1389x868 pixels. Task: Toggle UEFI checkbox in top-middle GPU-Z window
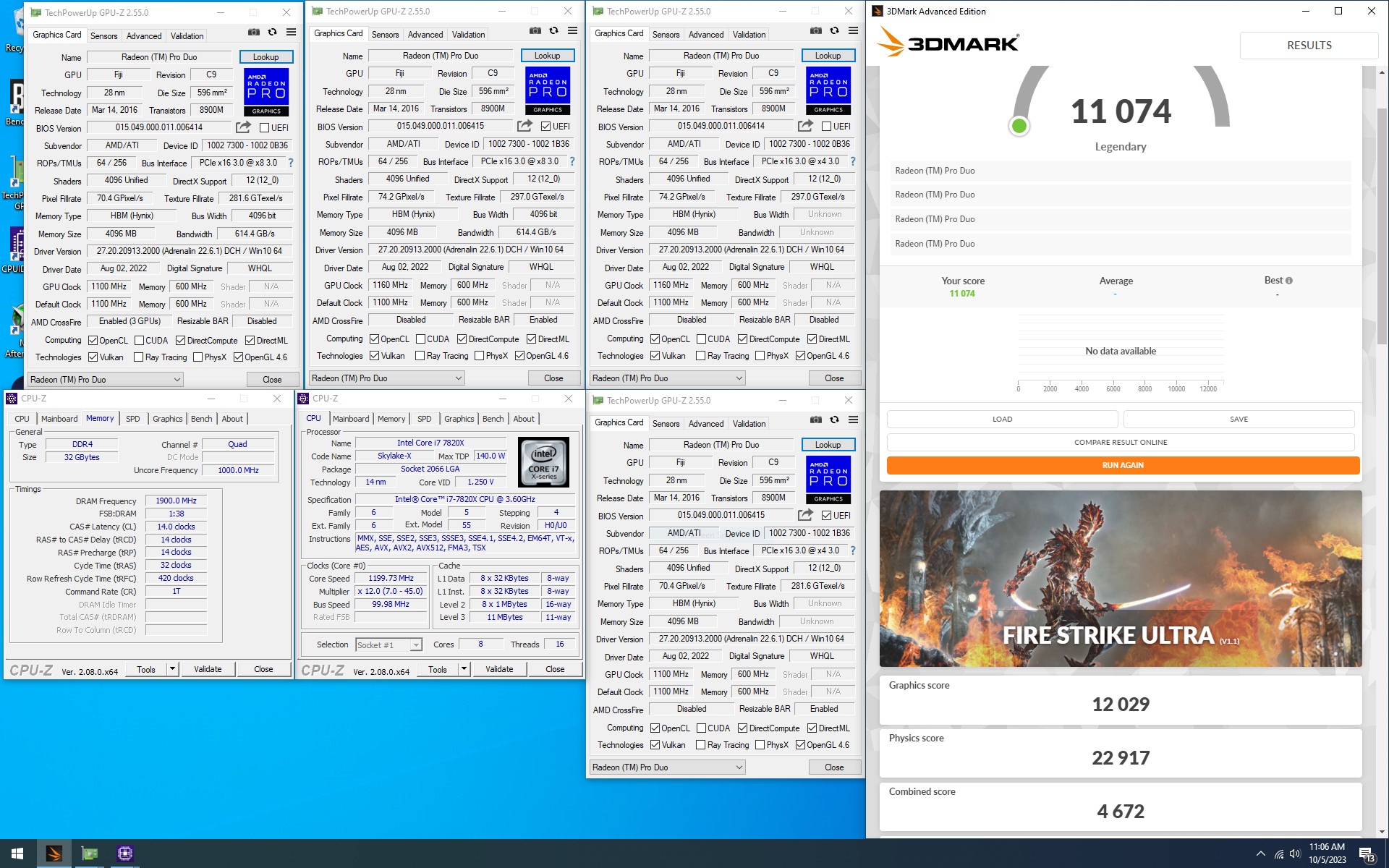click(x=546, y=127)
